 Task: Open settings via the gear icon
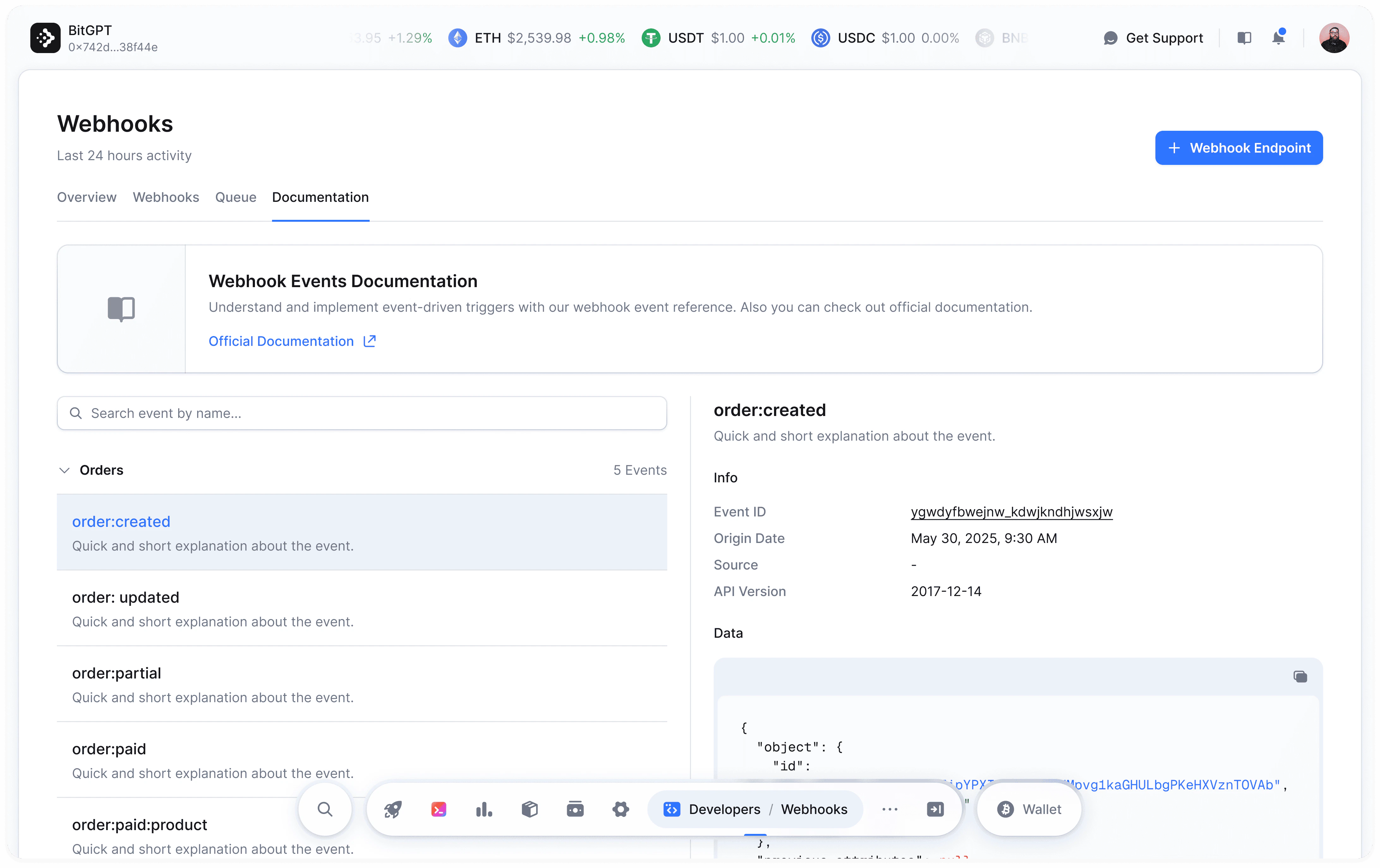(621, 809)
